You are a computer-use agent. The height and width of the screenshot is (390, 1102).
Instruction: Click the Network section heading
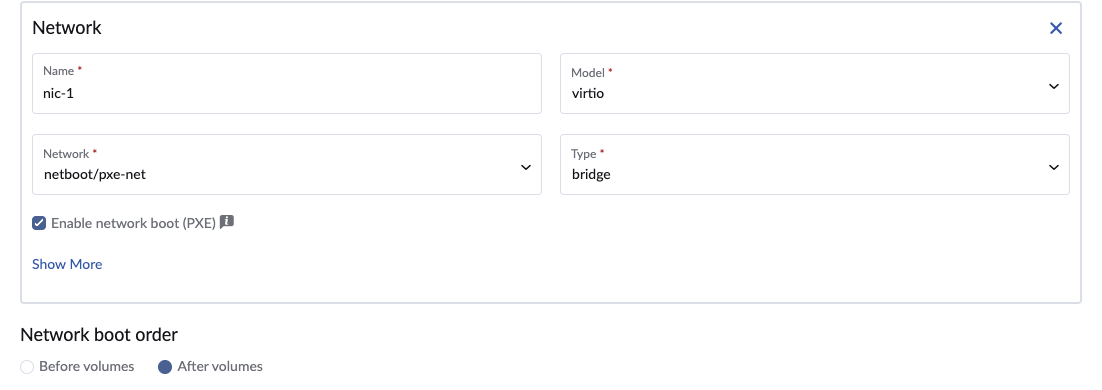[67, 28]
